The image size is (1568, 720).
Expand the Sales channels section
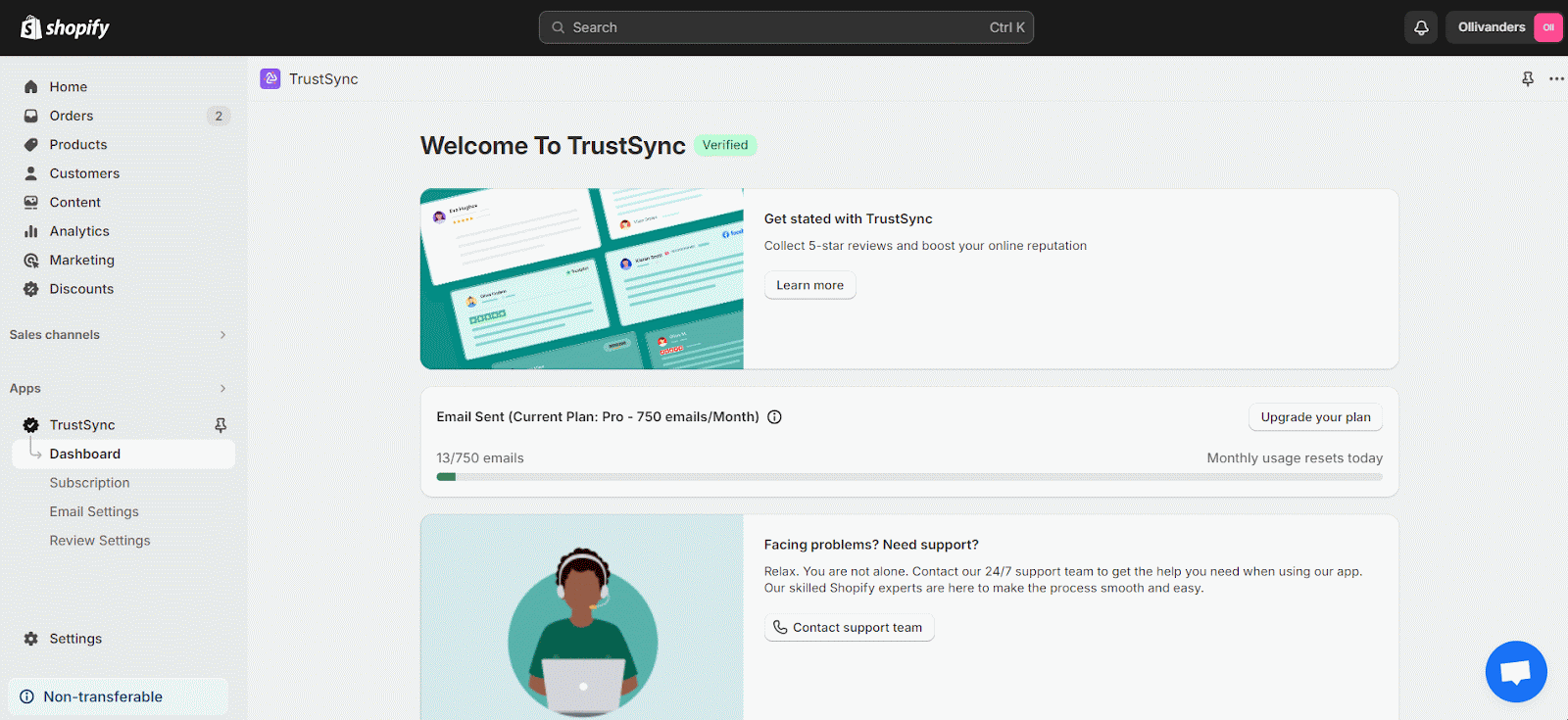tap(222, 335)
